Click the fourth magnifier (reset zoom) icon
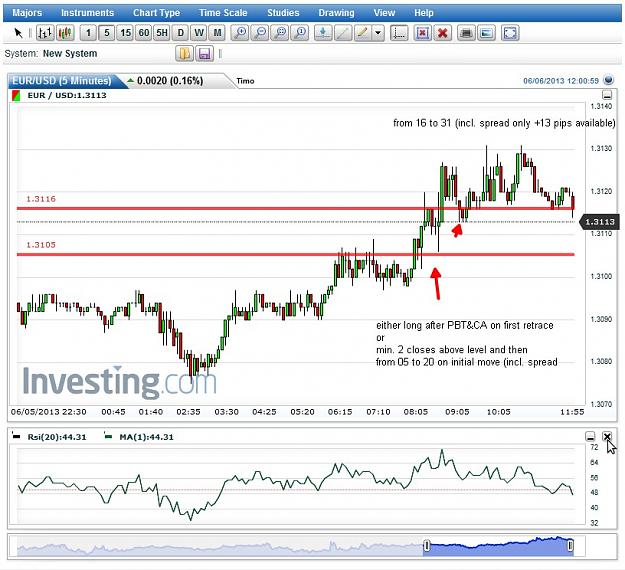Screen dimensions: 625x570 pyautogui.click(x=301, y=33)
